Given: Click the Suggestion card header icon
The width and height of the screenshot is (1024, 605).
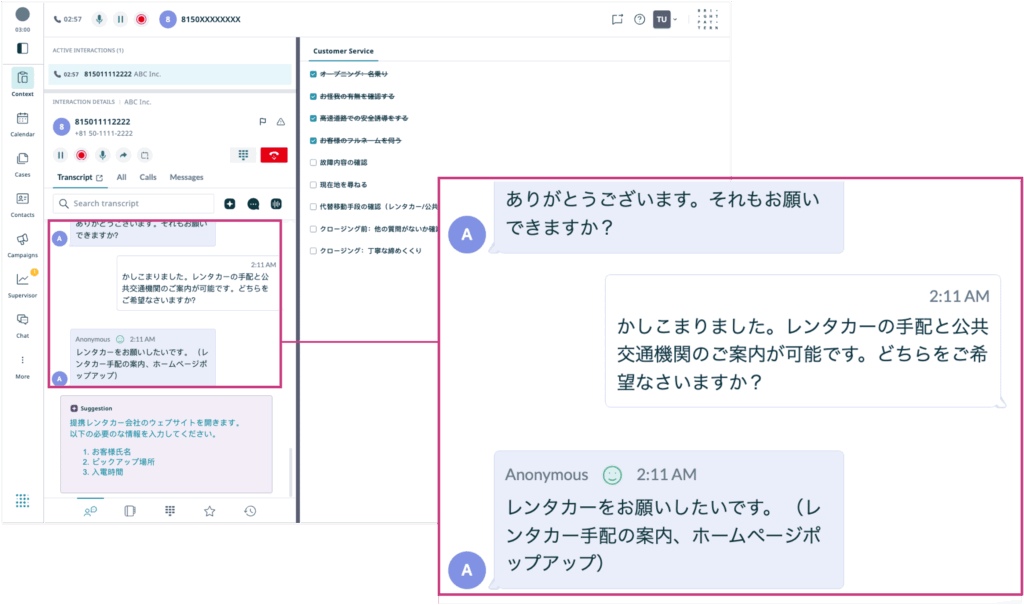Looking at the screenshot, I should [74, 408].
